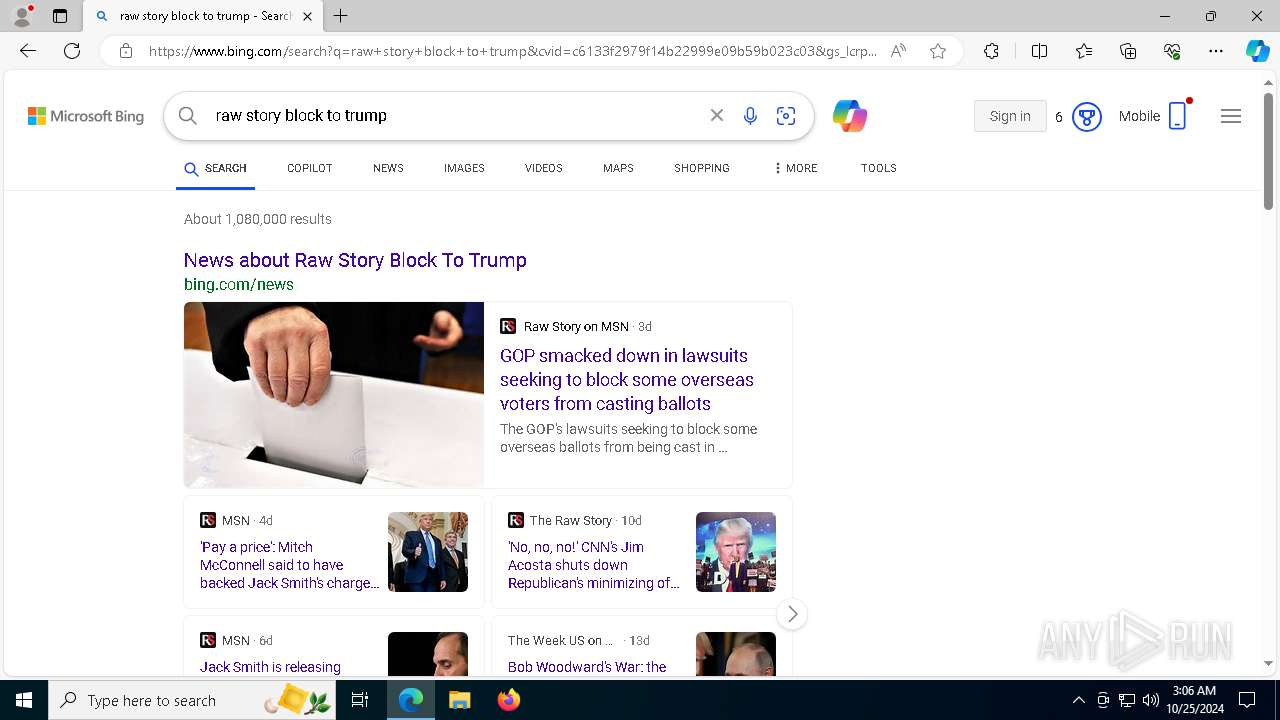The height and width of the screenshot is (720, 1280).
Task: Show next news cards with arrow
Action: click(792, 614)
